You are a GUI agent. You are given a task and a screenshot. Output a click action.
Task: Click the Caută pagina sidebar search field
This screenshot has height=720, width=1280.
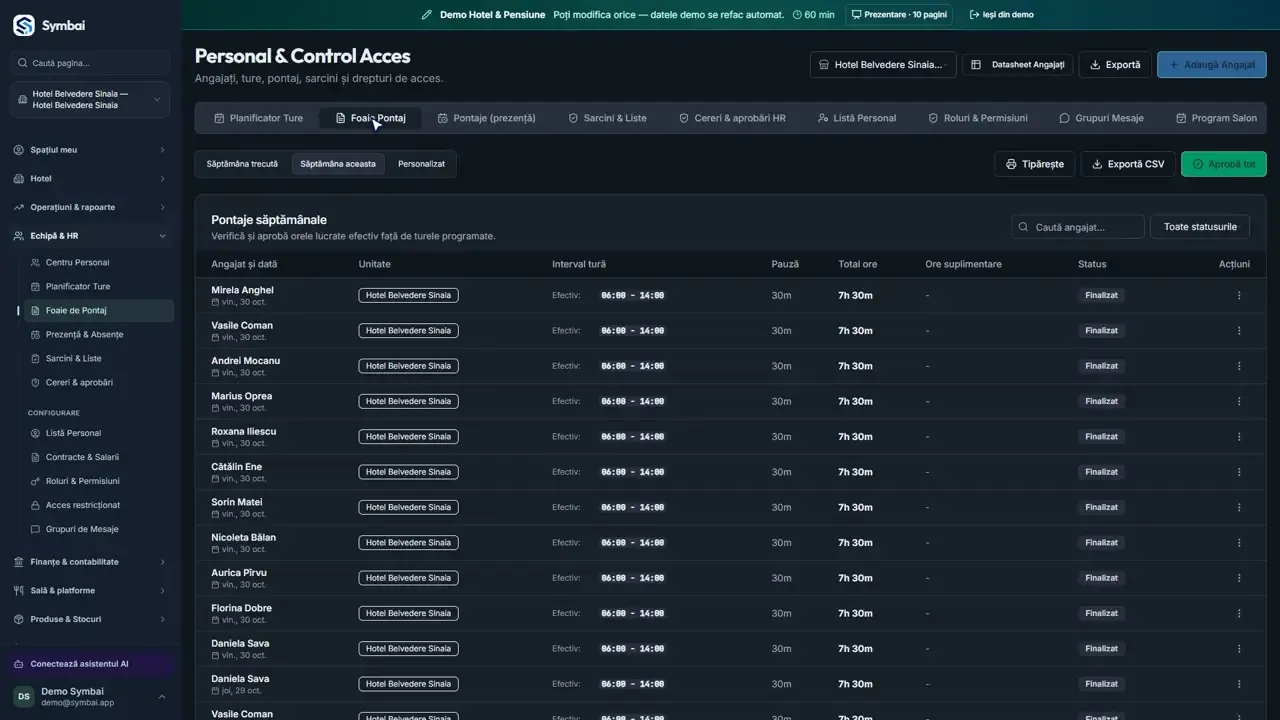(x=90, y=63)
